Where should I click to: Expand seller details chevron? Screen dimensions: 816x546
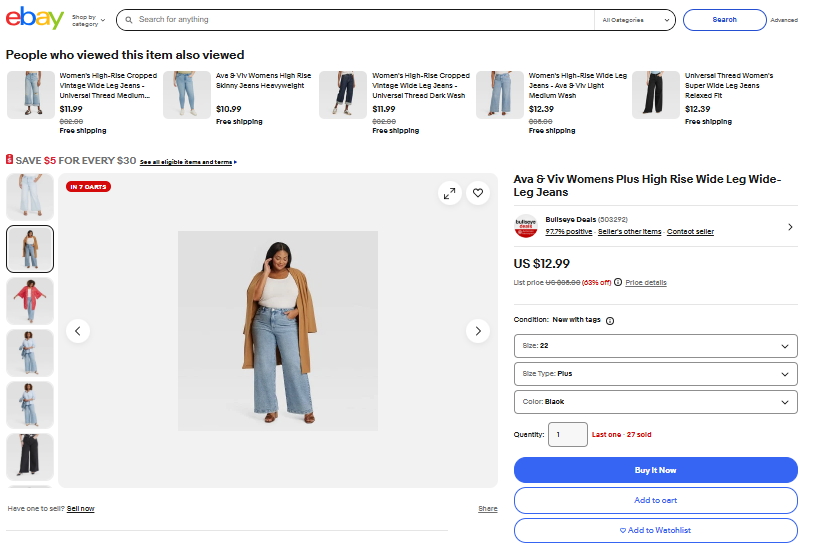(x=790, y=227)
